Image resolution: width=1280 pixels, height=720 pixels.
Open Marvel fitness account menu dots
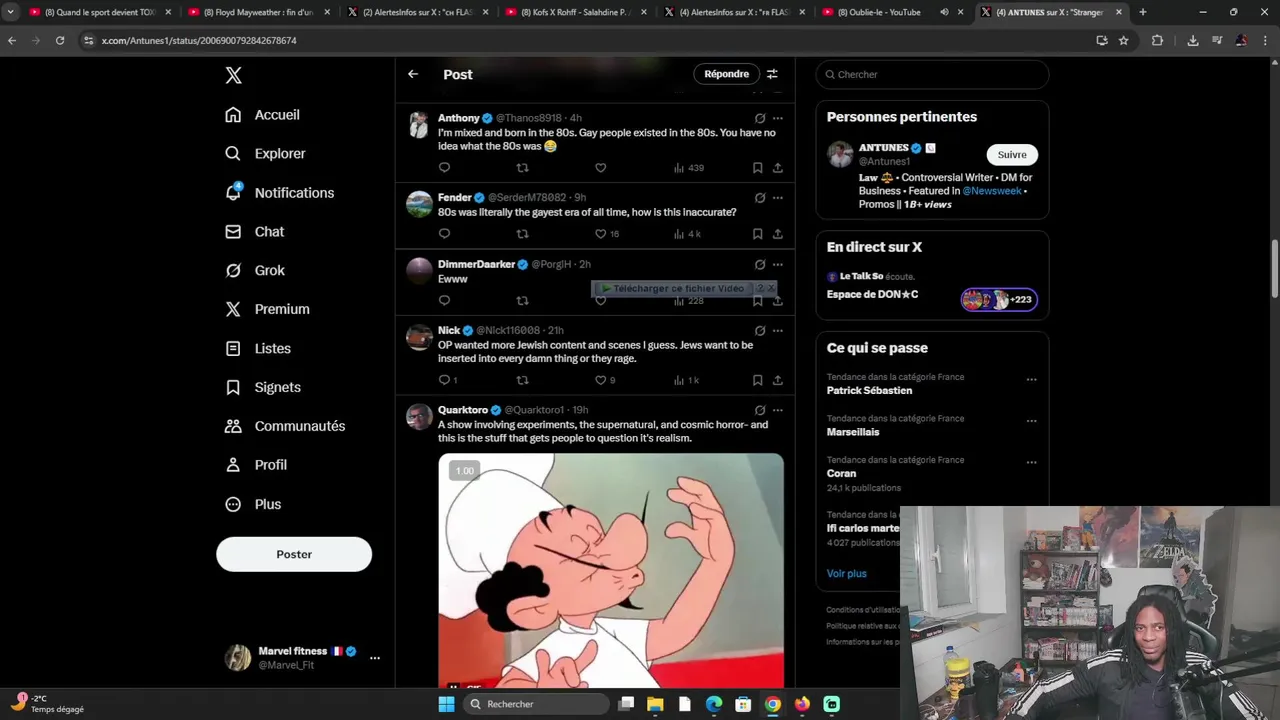click(x=375, y=658)
